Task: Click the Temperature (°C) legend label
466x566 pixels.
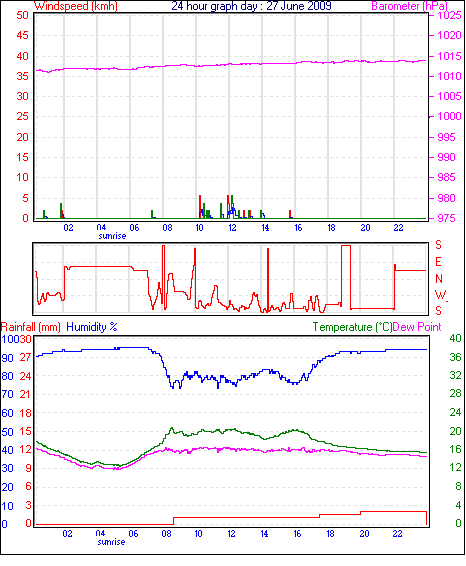Action: (352, 327)
